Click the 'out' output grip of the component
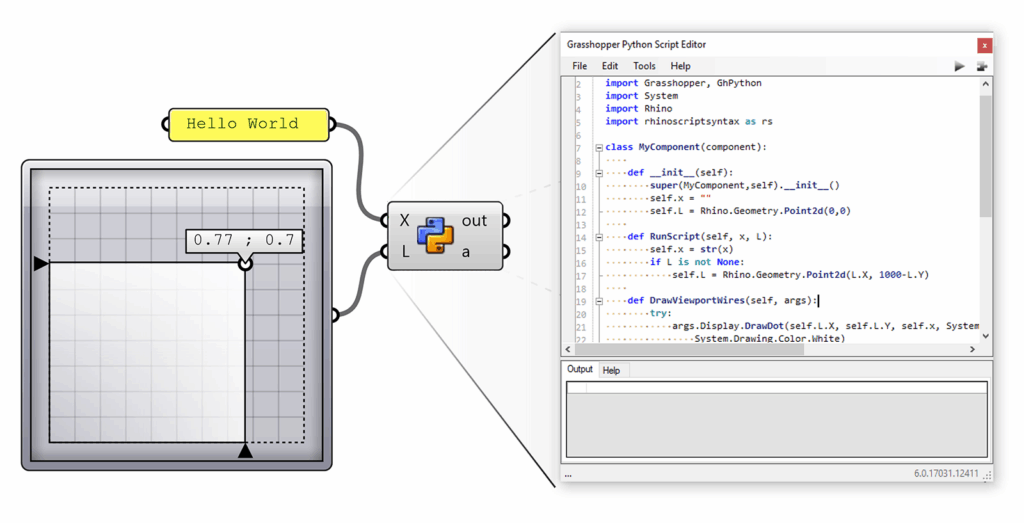 [505, 220]
